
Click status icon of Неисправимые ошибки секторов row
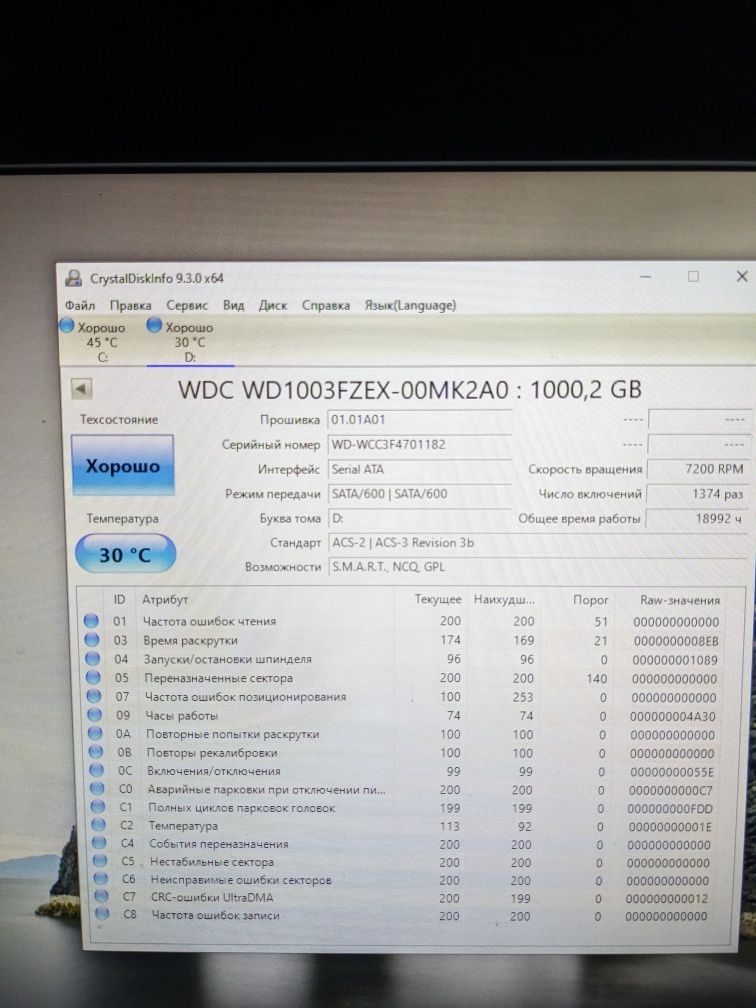pos(100,878)
